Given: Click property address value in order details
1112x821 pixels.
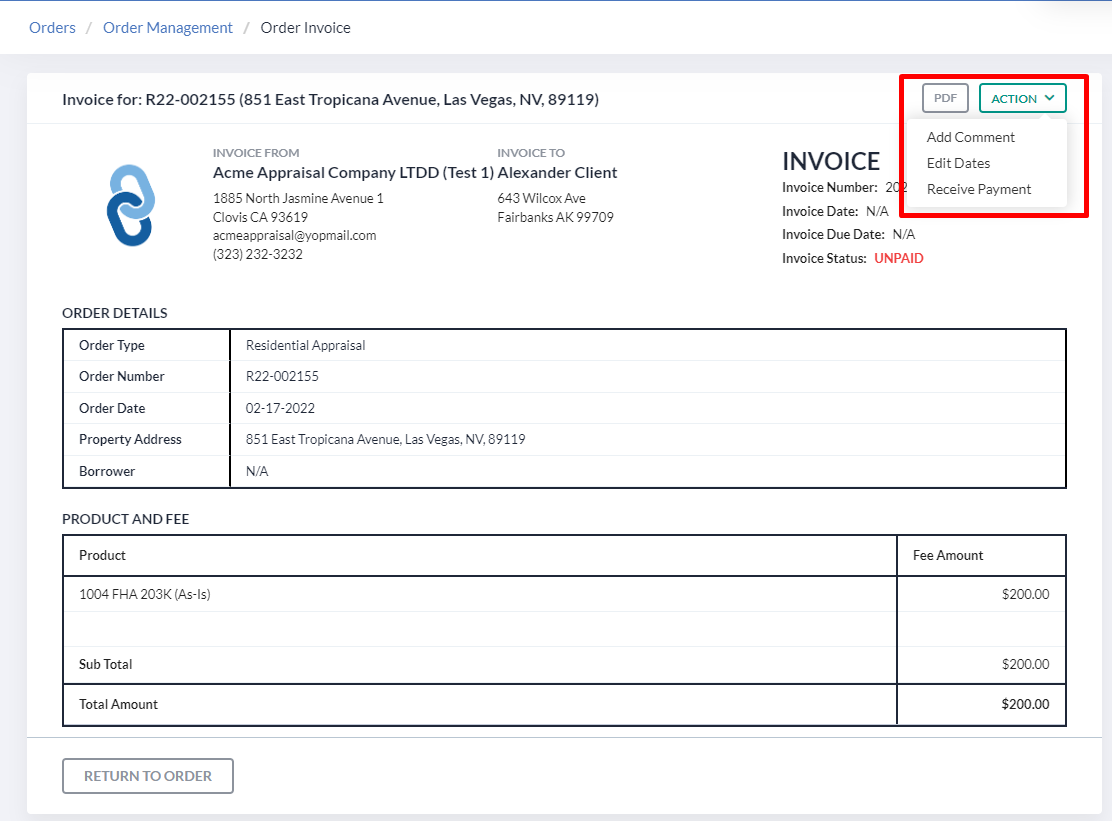Looking at the screenshot, I should click(x=385, y=440).
